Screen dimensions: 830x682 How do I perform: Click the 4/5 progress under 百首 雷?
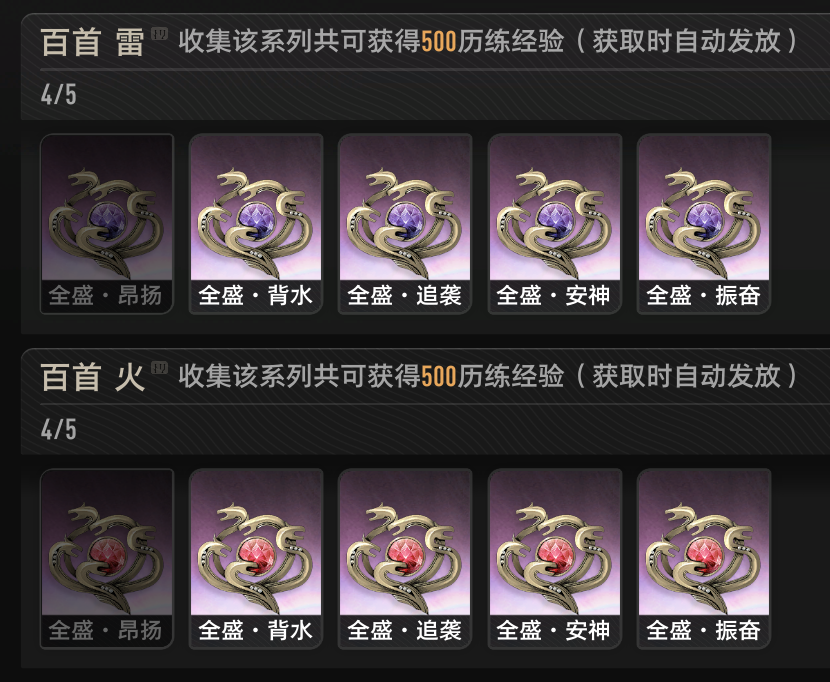[x=59, y=95]
